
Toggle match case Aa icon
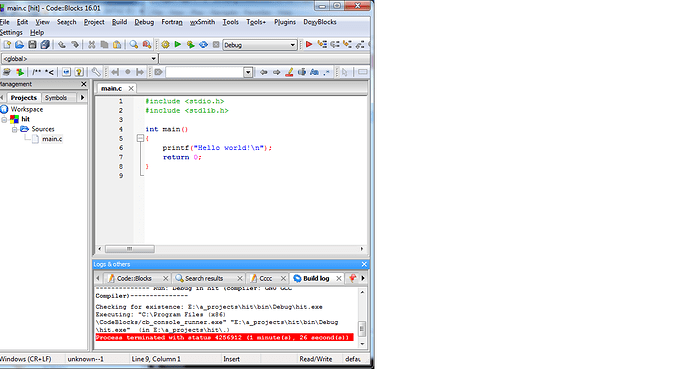[314, 72]
